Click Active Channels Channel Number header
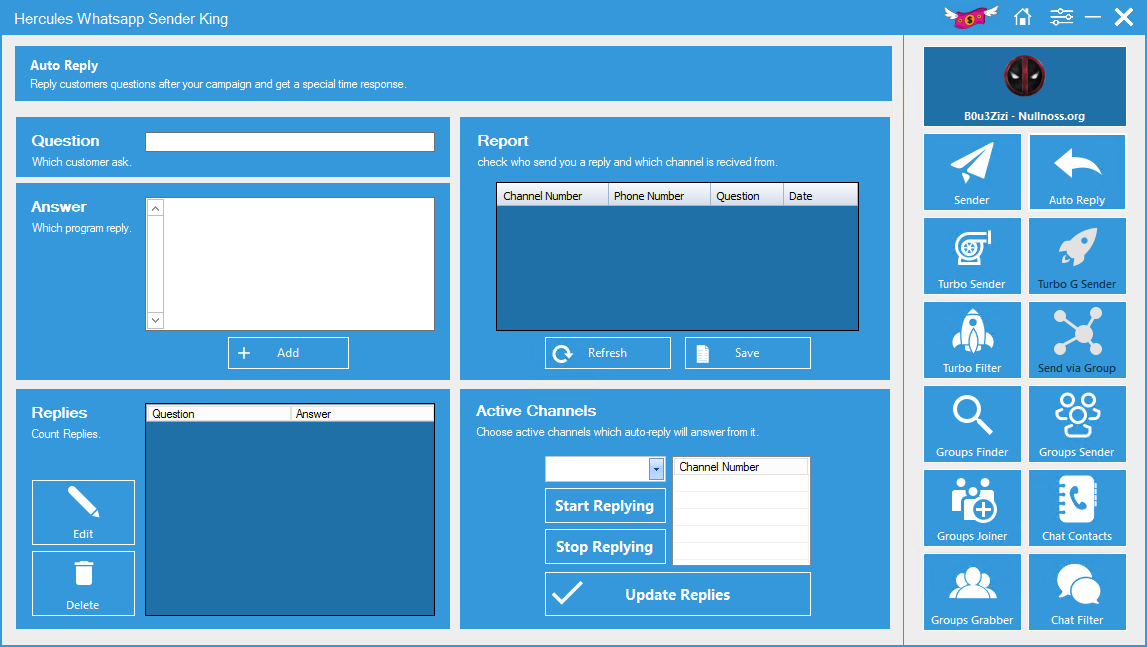The width and height of the screenshot is (1147, 647). pyautogui.click(x=740, y=466)
